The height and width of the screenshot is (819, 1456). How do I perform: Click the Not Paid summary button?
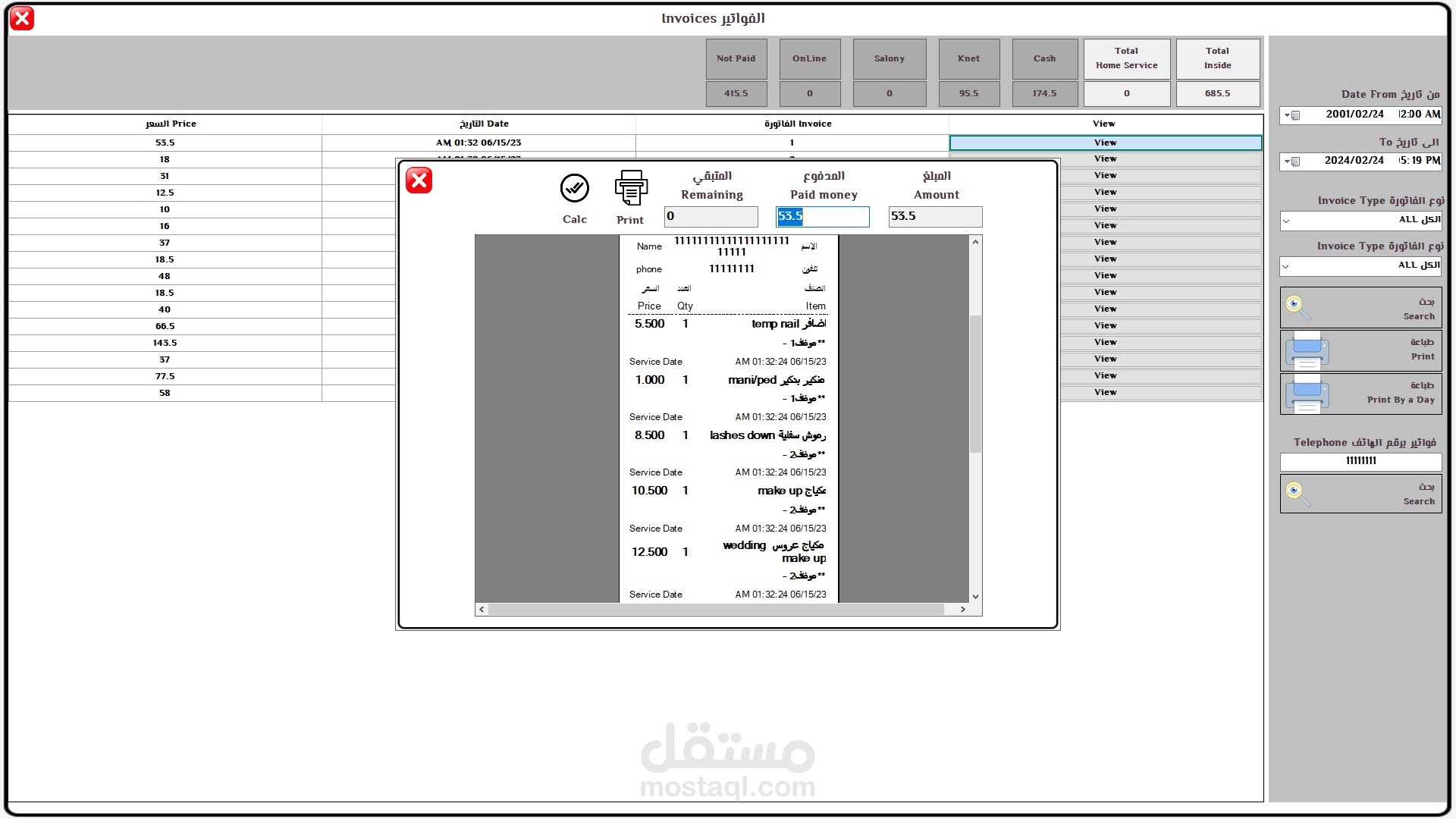[736, 59]
